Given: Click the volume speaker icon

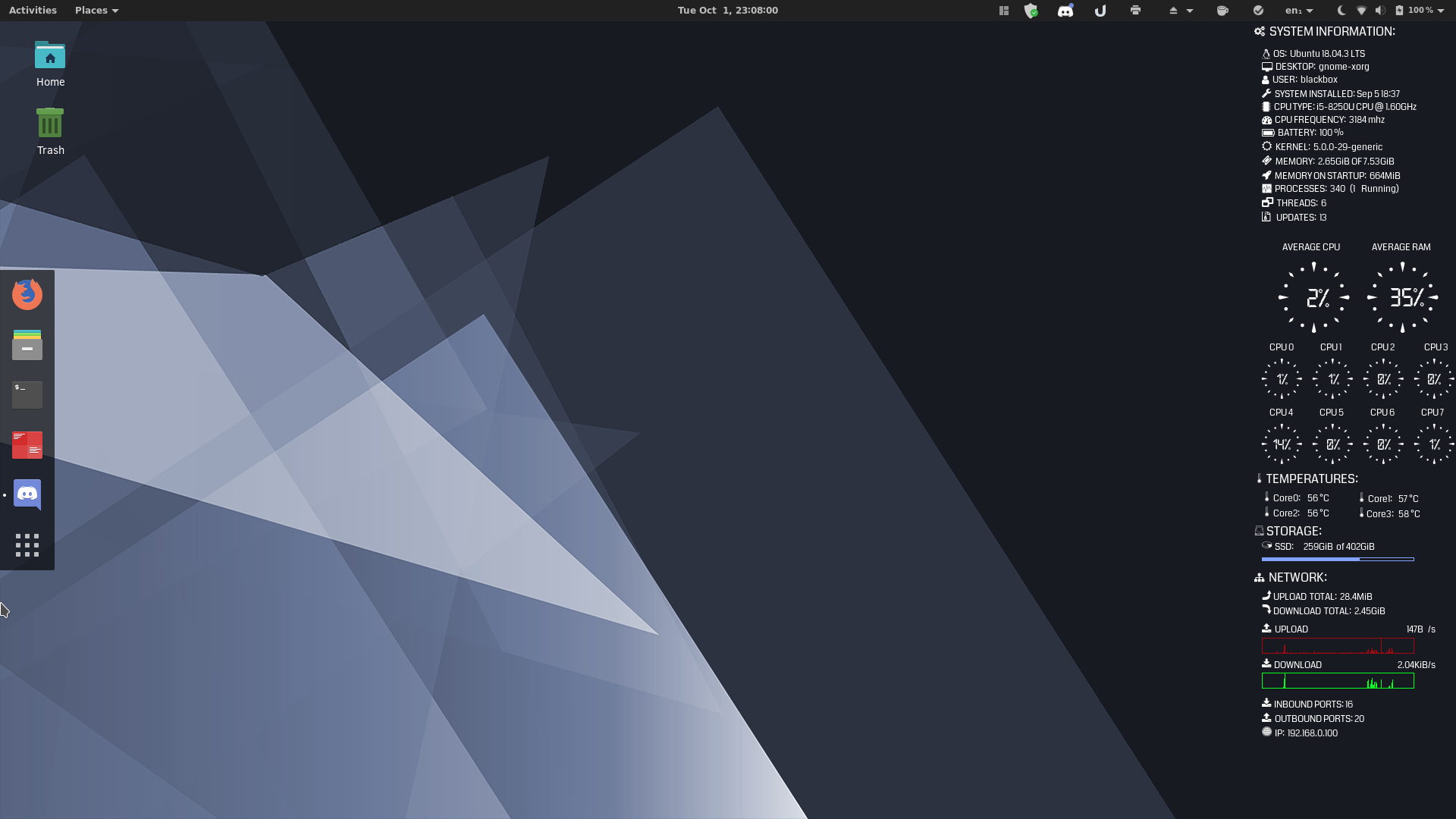Looking at the screenshot, I should tap(1380, 11).
